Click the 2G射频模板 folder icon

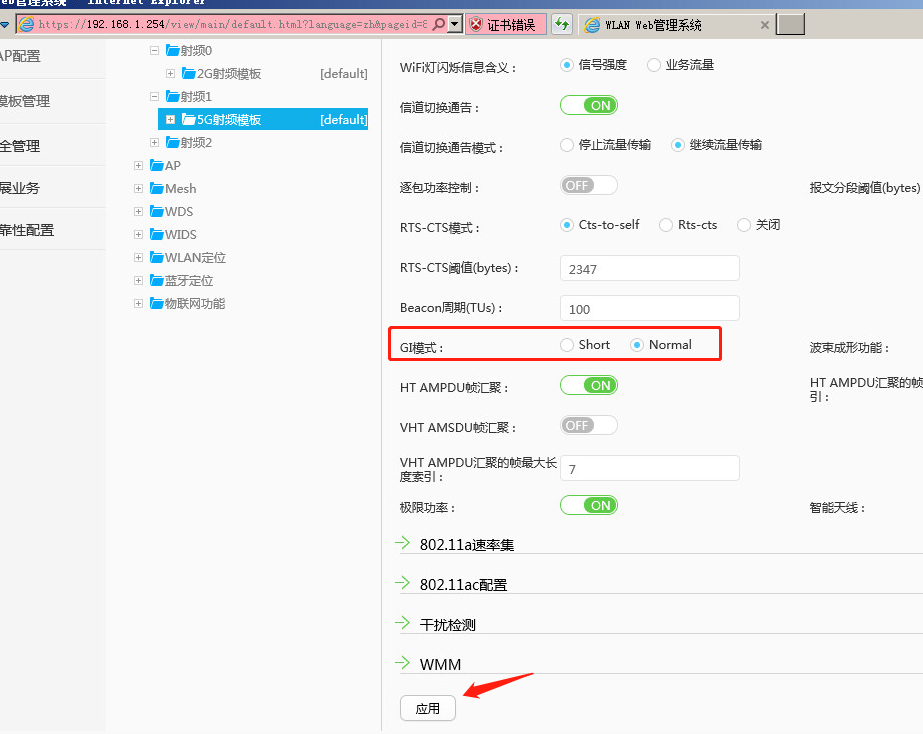[188, 73]
